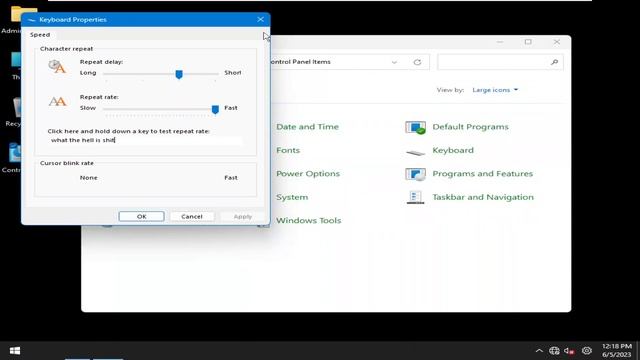Viewport: 640px width, 360px height.
Task: Click the repeat delay clock icon
Action: pos(57,67)
